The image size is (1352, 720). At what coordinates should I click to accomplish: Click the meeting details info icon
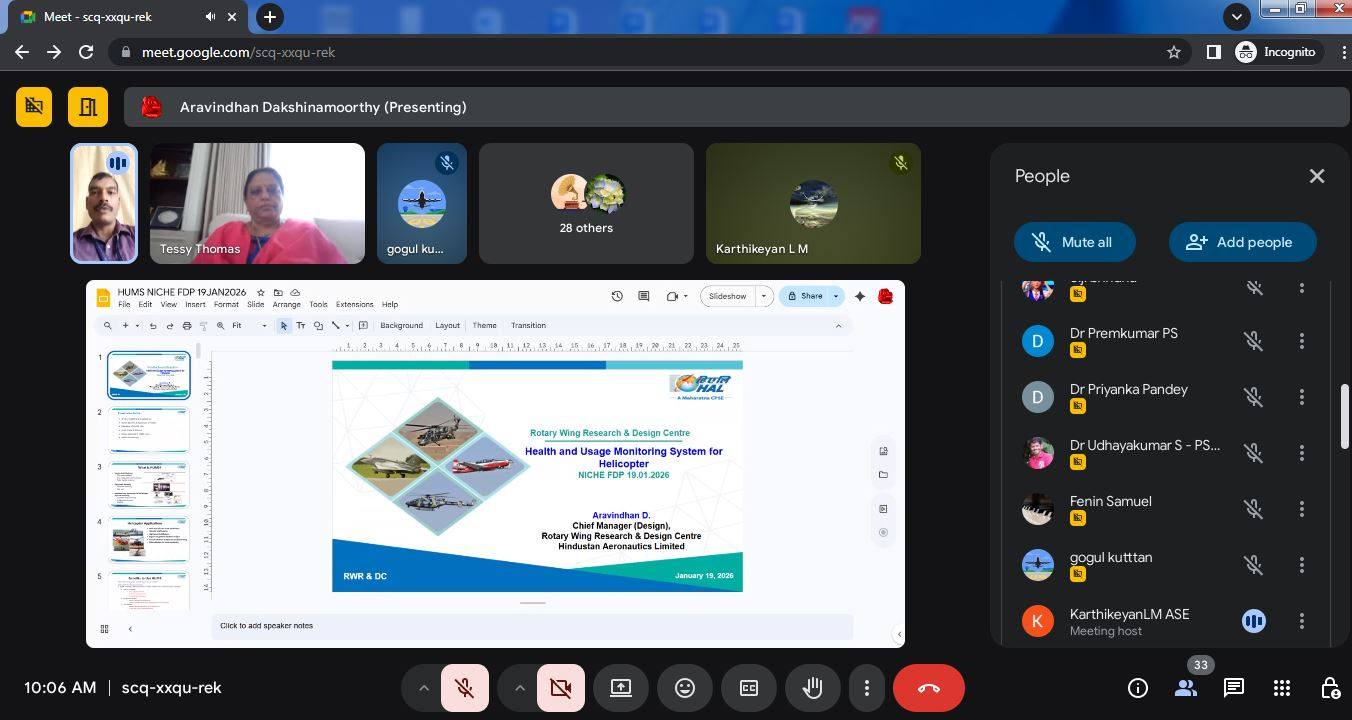pos(1138,688)
